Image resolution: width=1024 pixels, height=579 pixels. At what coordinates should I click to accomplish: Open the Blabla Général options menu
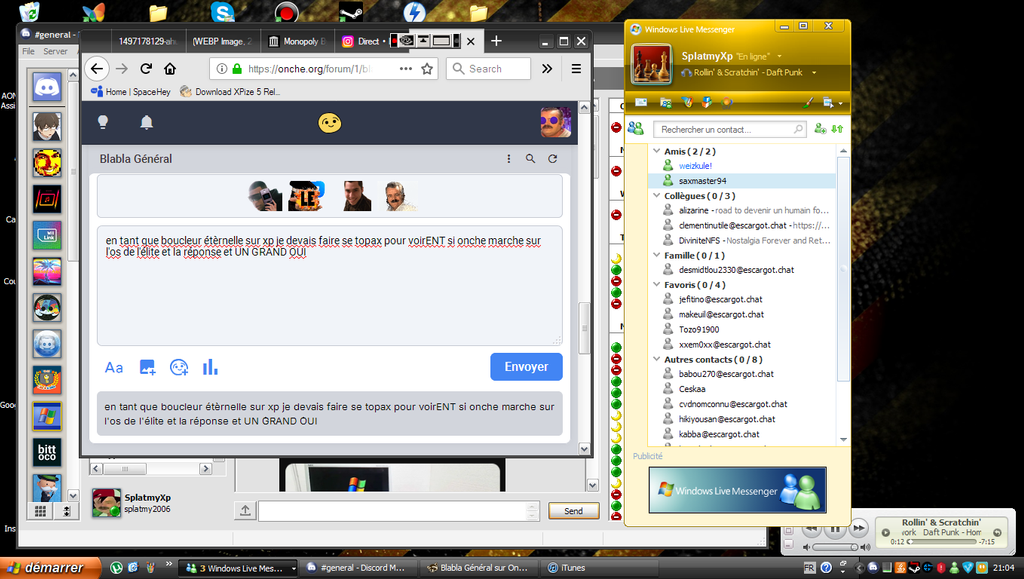click(509, 159)
